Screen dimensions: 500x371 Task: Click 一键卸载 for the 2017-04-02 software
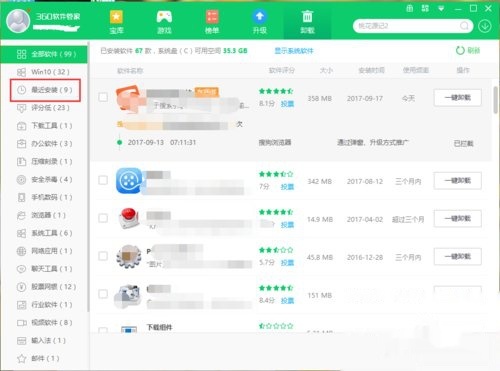[458, 219]
